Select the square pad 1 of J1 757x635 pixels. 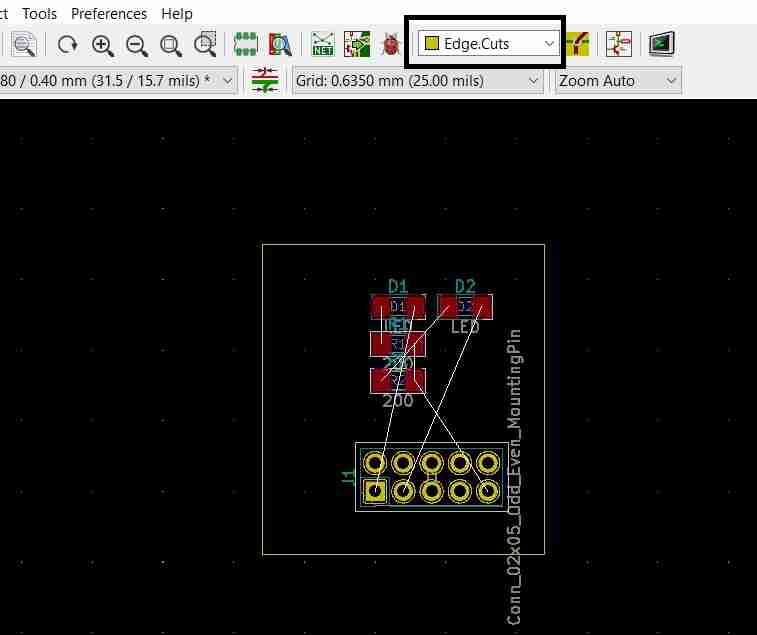pos(375,492)
